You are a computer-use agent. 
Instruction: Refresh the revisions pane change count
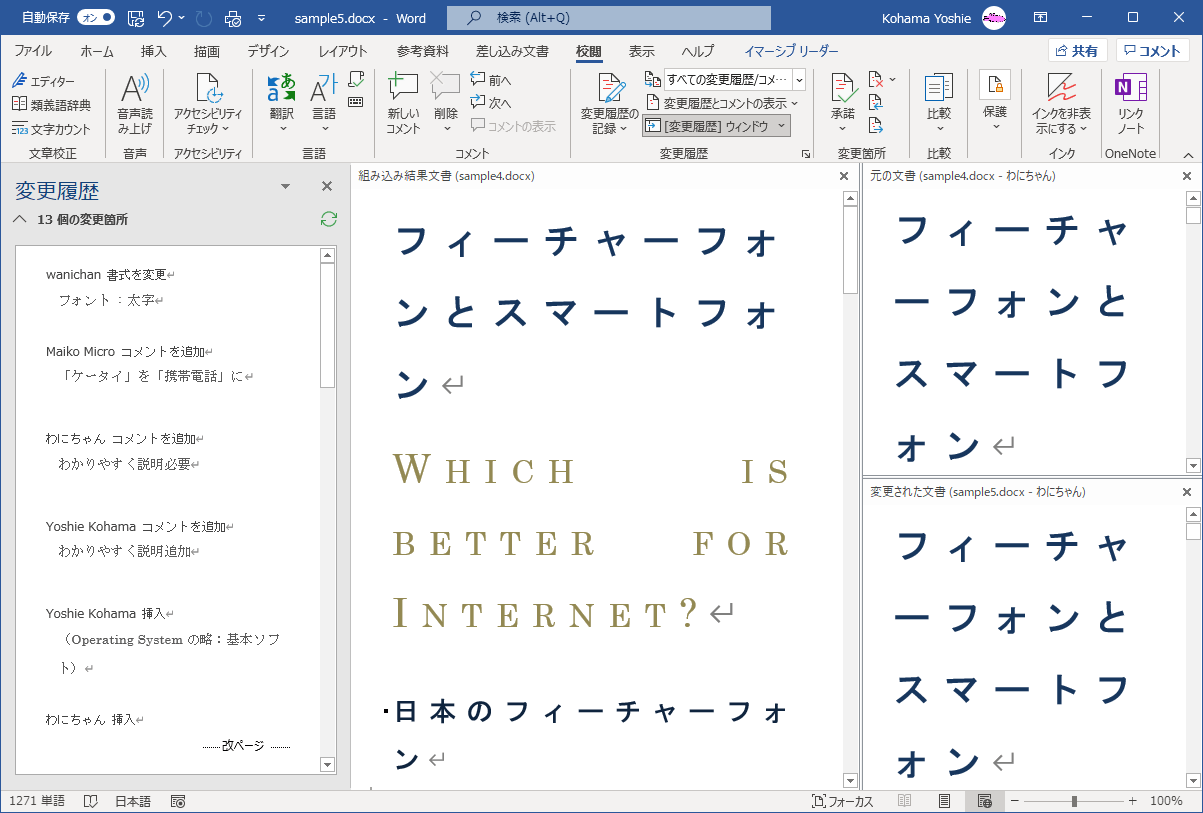(328, 219)
